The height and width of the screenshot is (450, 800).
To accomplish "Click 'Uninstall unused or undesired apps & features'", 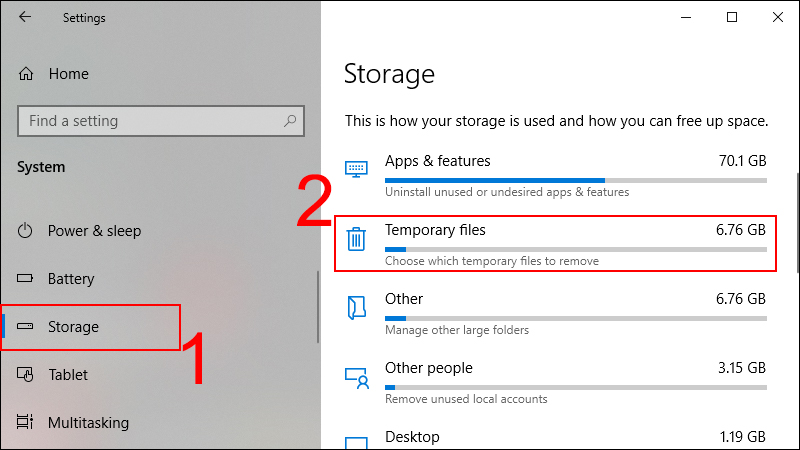I will 507,192.
